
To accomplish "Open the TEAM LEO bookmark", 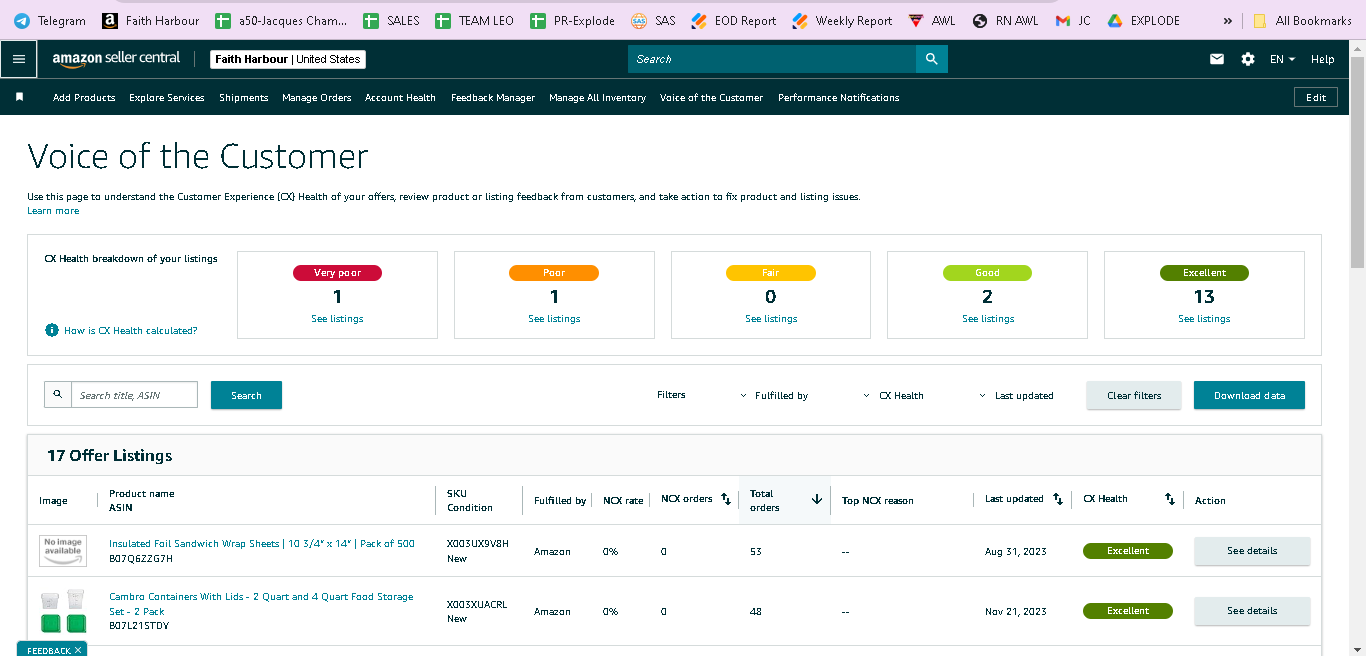I will pyautogui.click(x=475, y=20).
